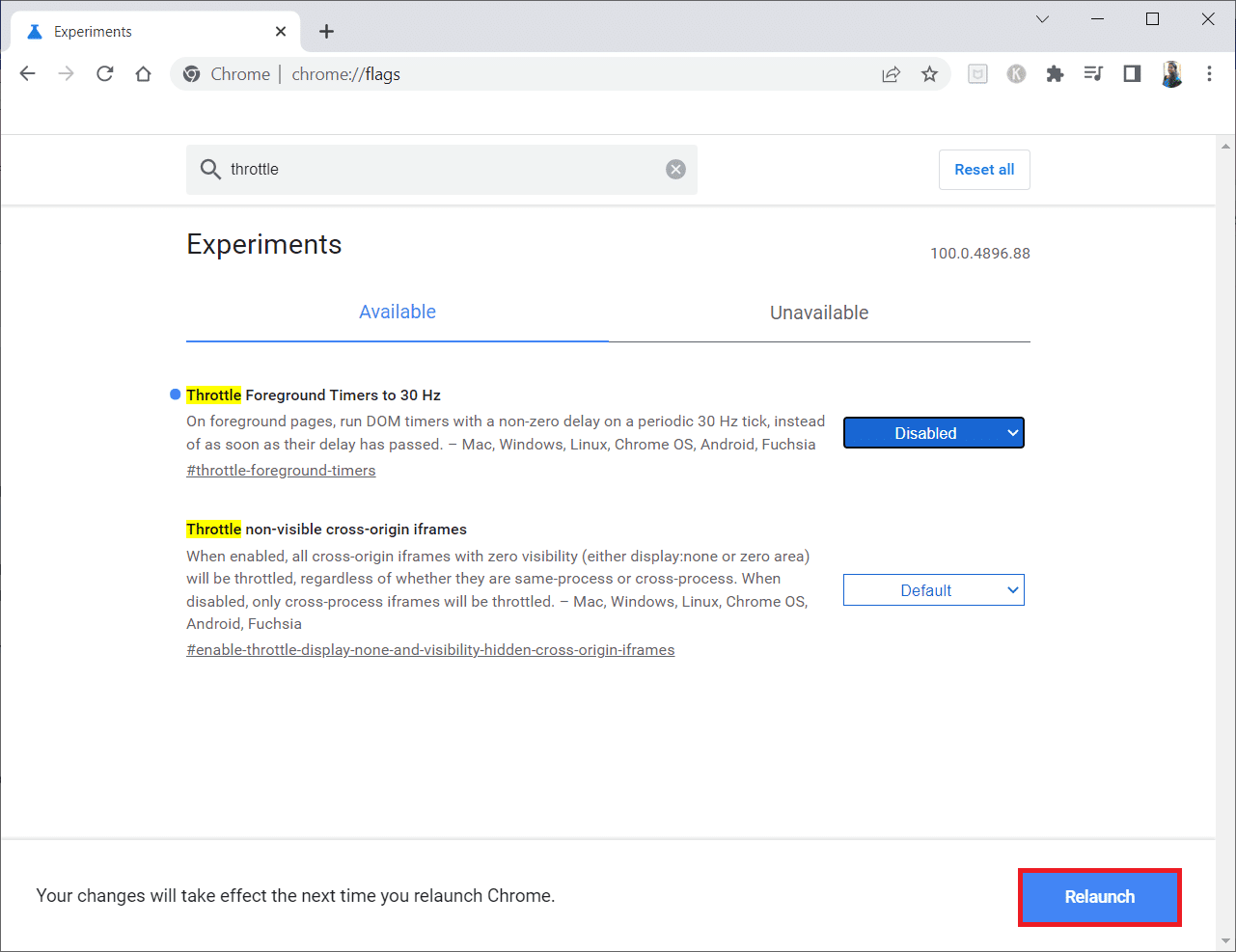Screen dimensions: 1236x952
Task: Reload the chrome://flags page
Action: (x=105, y=74)
